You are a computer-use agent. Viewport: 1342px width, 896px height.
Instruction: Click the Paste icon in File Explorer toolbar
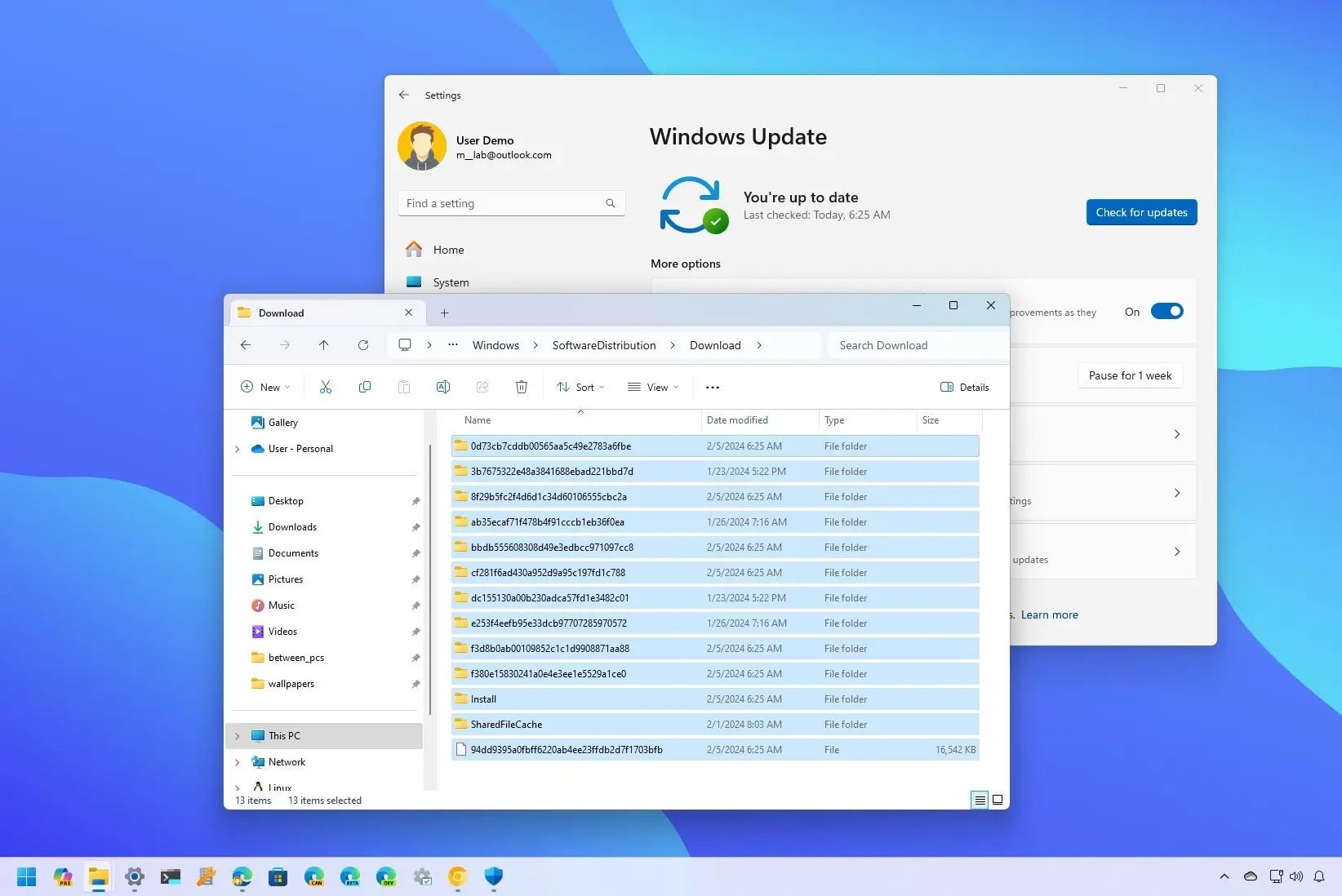click(404, 387)
